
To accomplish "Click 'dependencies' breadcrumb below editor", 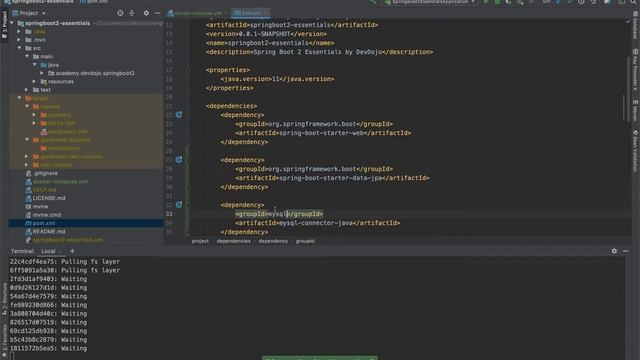I will tap(233, 241).
